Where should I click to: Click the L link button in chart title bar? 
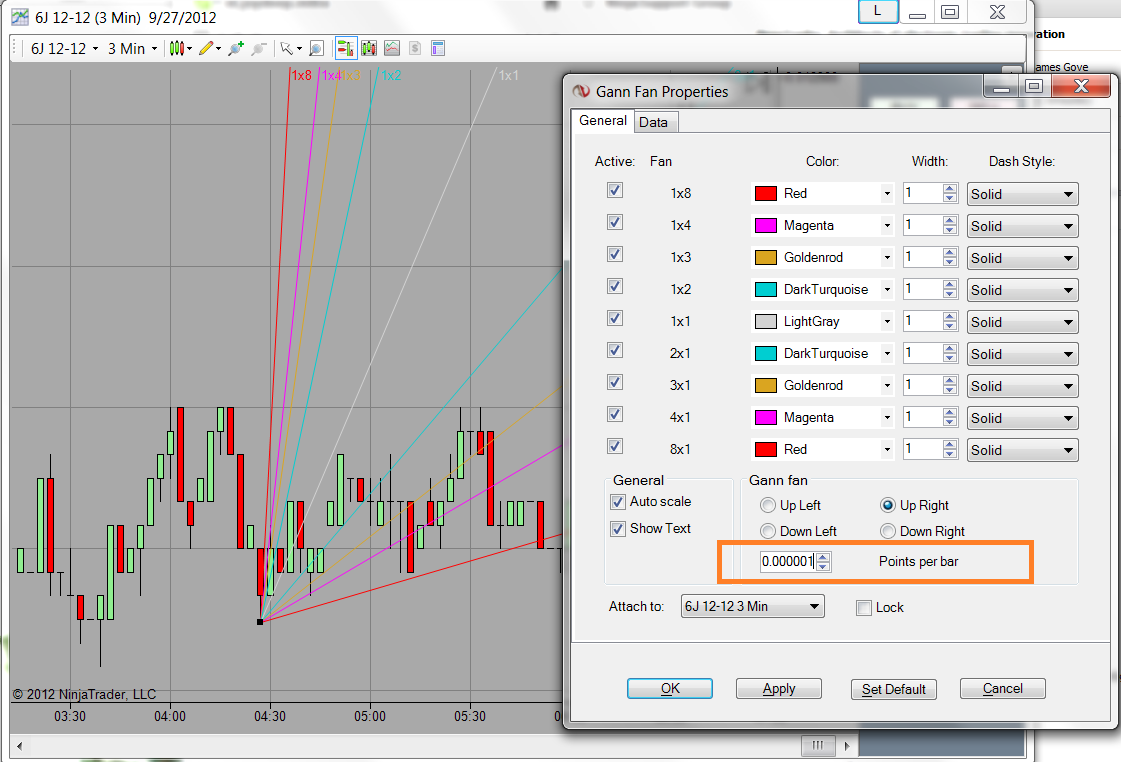point(878,11)
